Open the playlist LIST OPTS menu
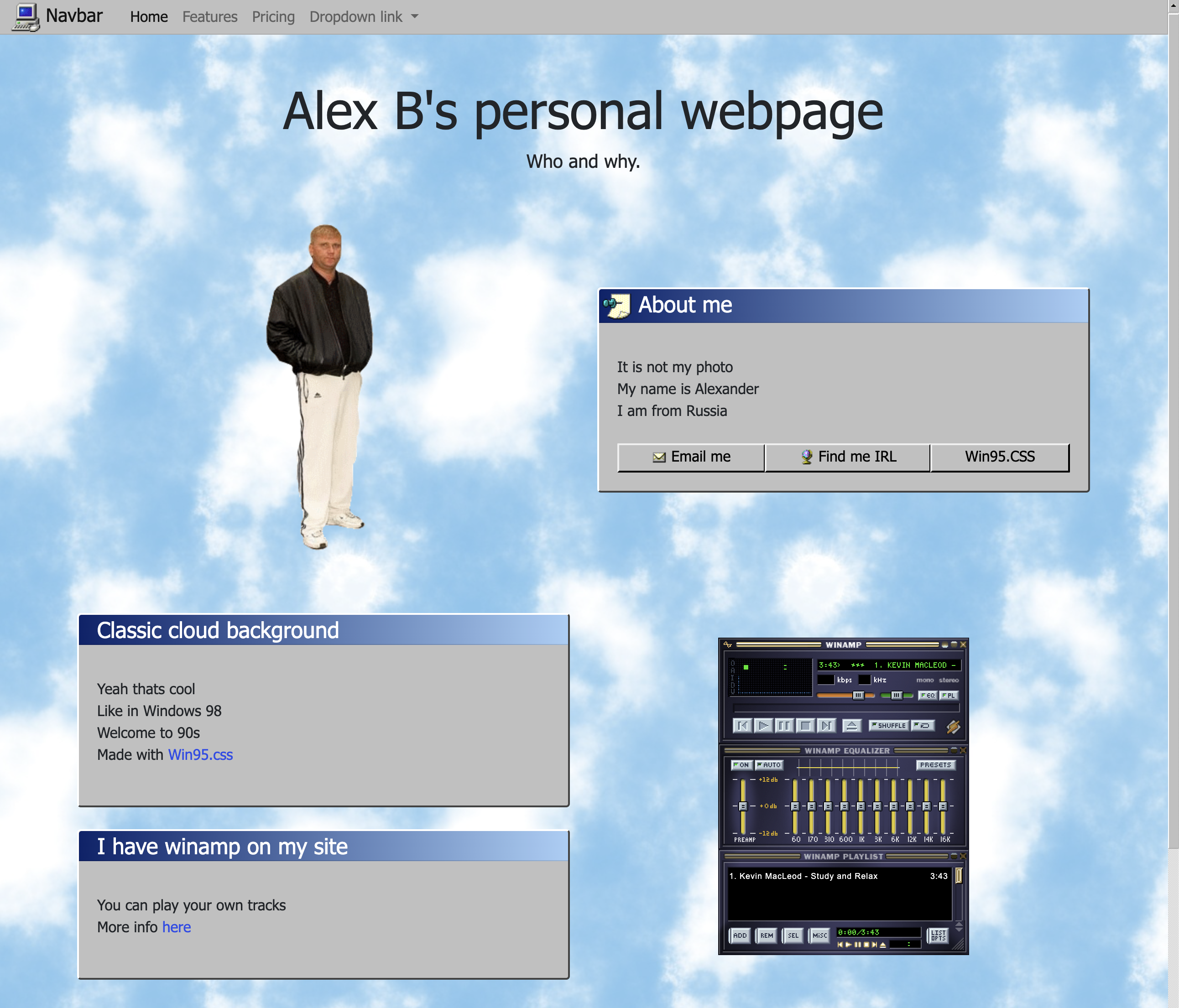Image resolution: width=1179 pixels, height=1008 pixels. [938, 936]
